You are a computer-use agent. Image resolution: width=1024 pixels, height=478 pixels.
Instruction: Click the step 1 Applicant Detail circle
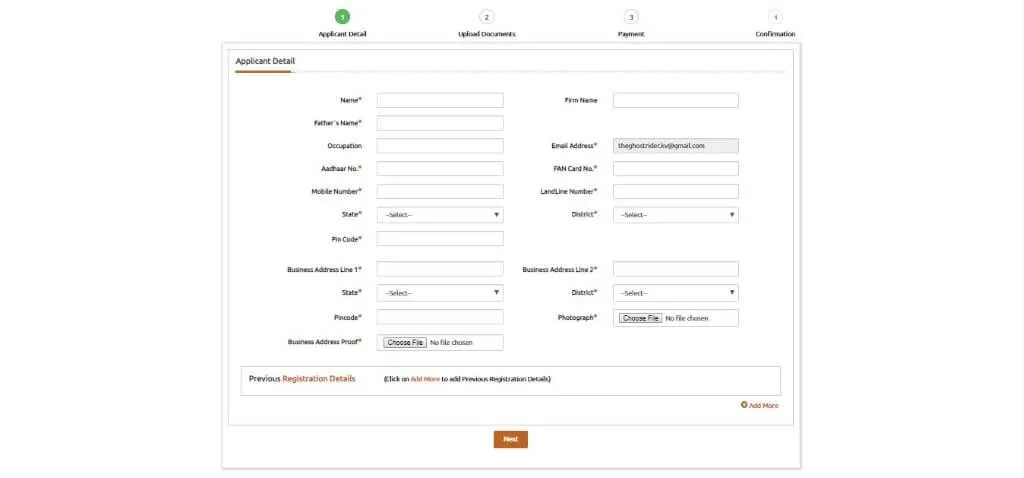pyautogui.click(x=343, y=17)
